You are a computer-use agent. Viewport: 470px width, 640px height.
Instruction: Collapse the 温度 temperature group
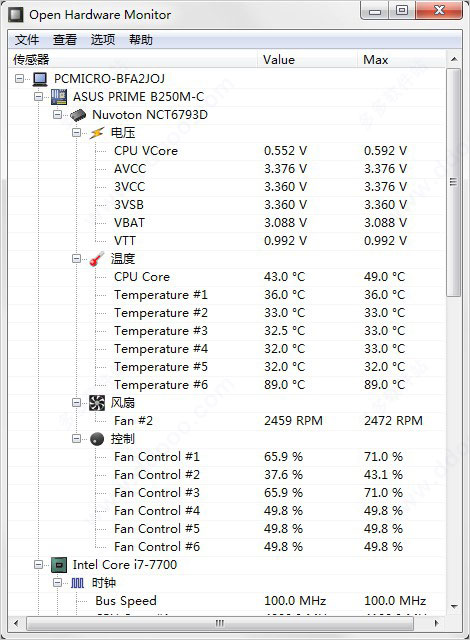76,258
